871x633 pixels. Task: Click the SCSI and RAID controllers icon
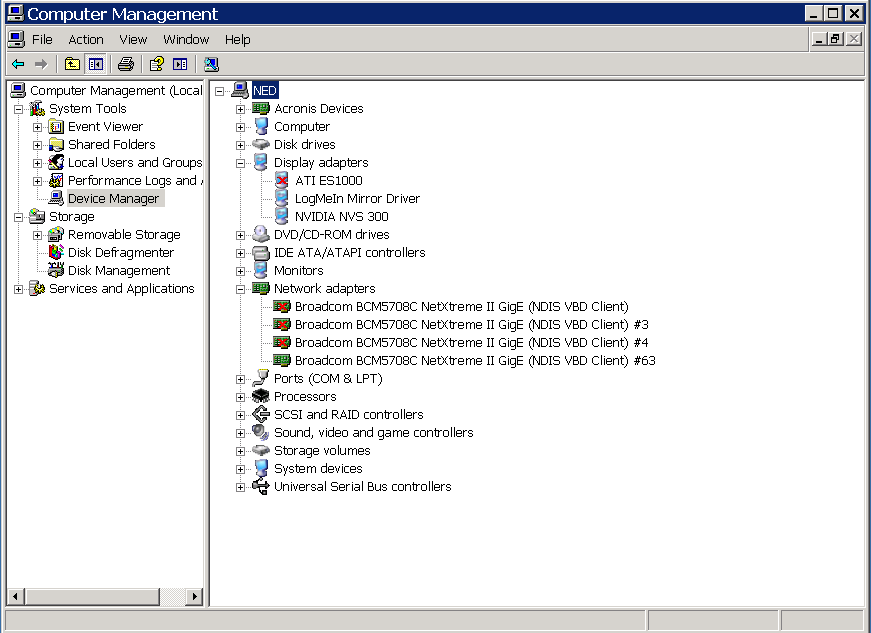(x=261, y=414)
